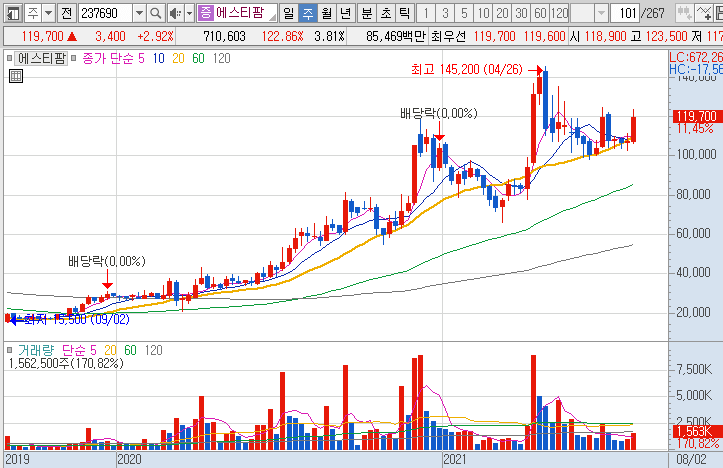Click the candlestick compare chart icon
The height and width of the screenshot is (468, 723).
click(x=684, y=13)
